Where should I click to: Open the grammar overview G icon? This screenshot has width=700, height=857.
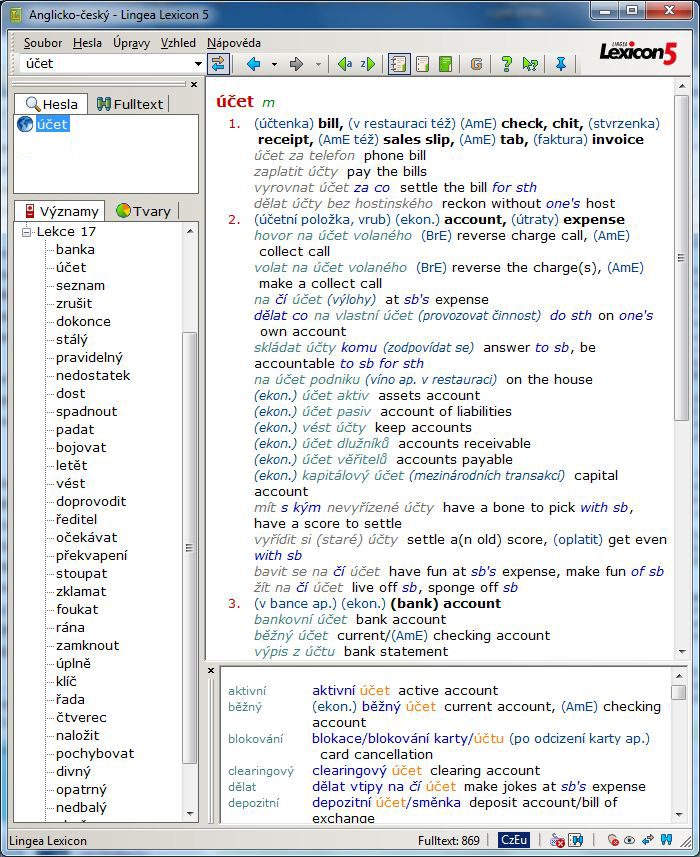click(x=476, y=64)
